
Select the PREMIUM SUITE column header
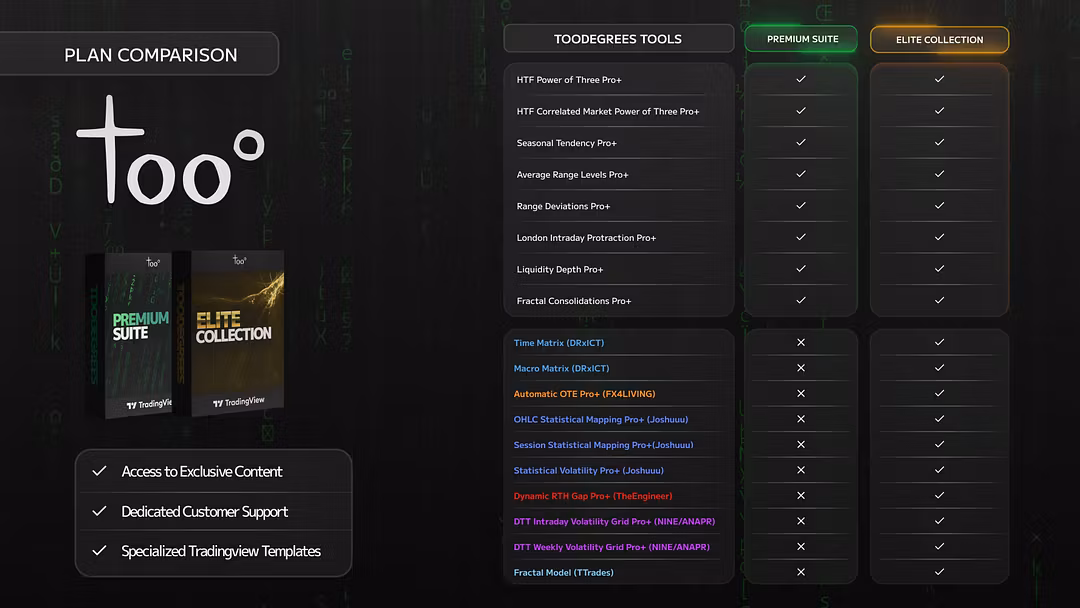click(x=801, y=39)
